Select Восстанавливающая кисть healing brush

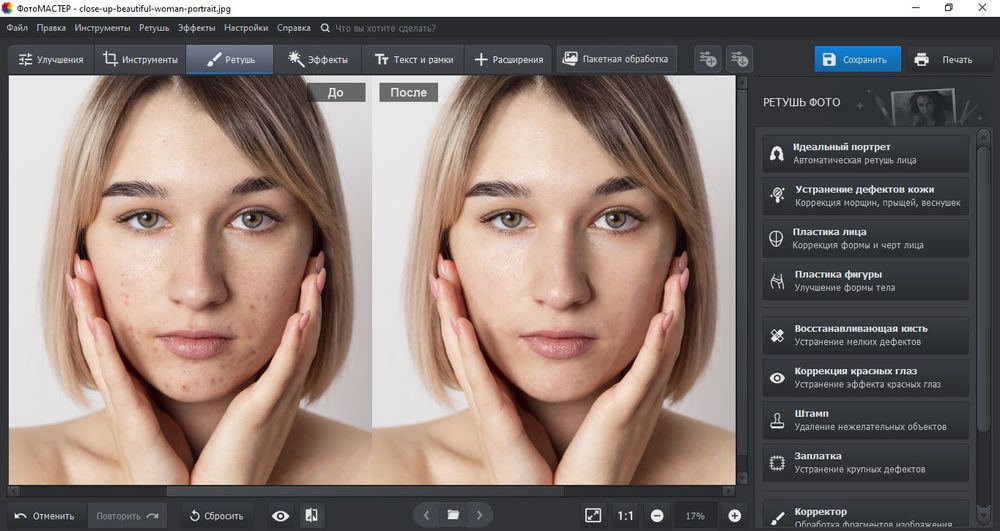(x=865, y=335)
